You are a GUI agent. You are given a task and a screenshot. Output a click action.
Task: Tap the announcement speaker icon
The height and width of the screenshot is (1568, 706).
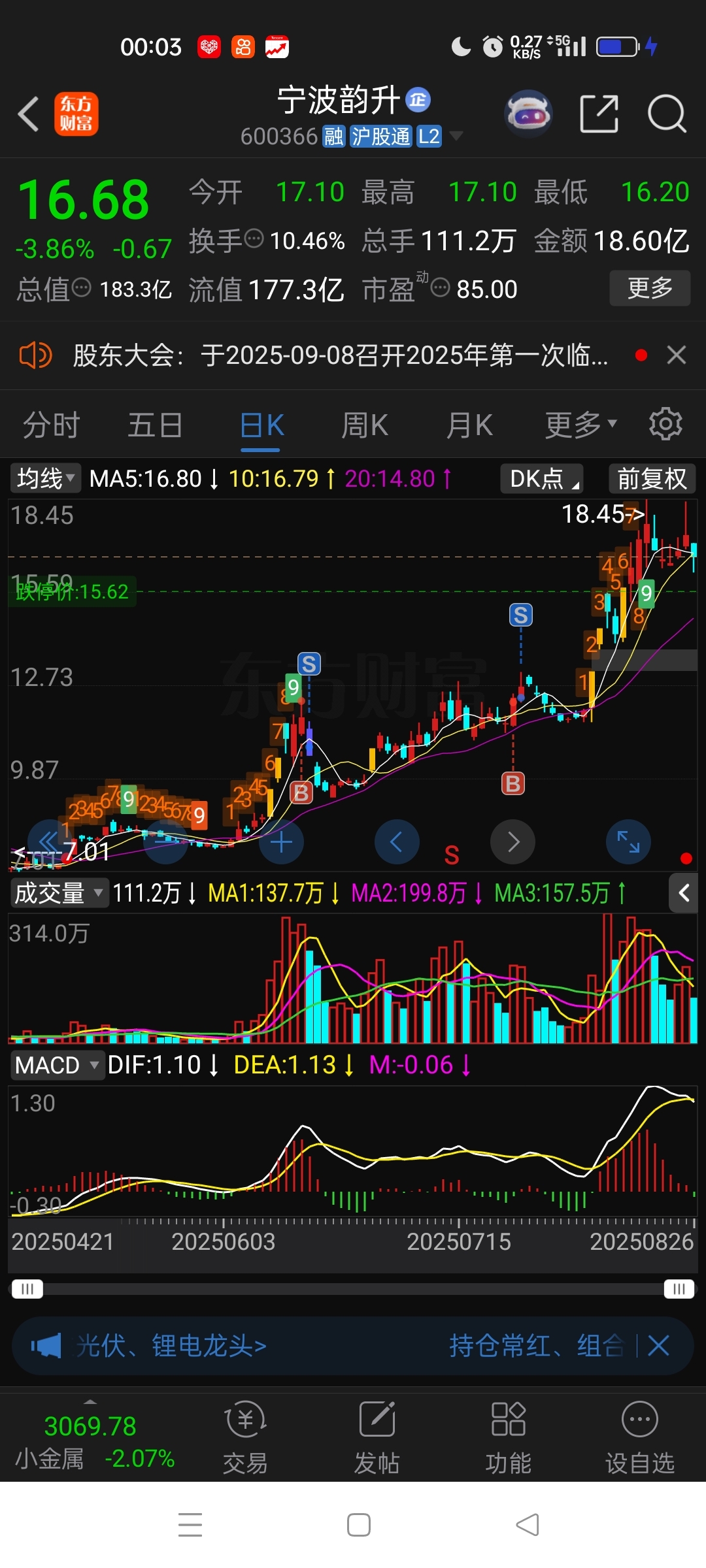[35, 355]
